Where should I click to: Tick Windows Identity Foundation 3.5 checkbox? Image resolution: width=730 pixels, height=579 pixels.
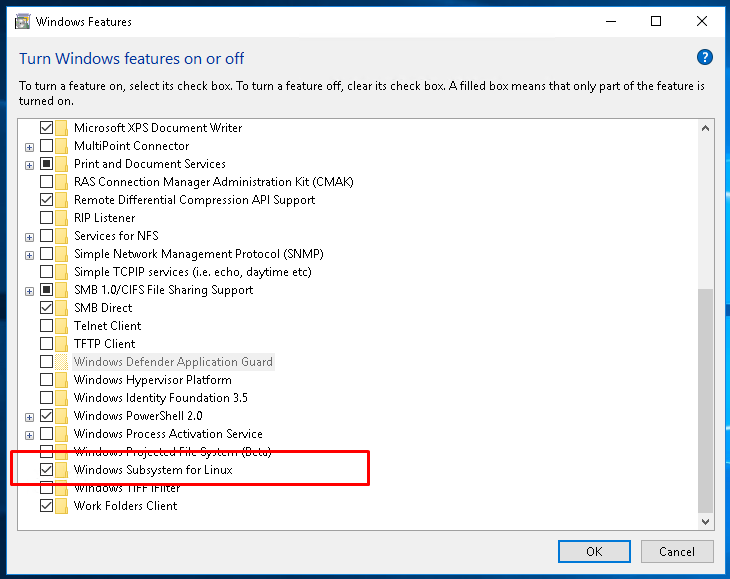coord(46,397)
